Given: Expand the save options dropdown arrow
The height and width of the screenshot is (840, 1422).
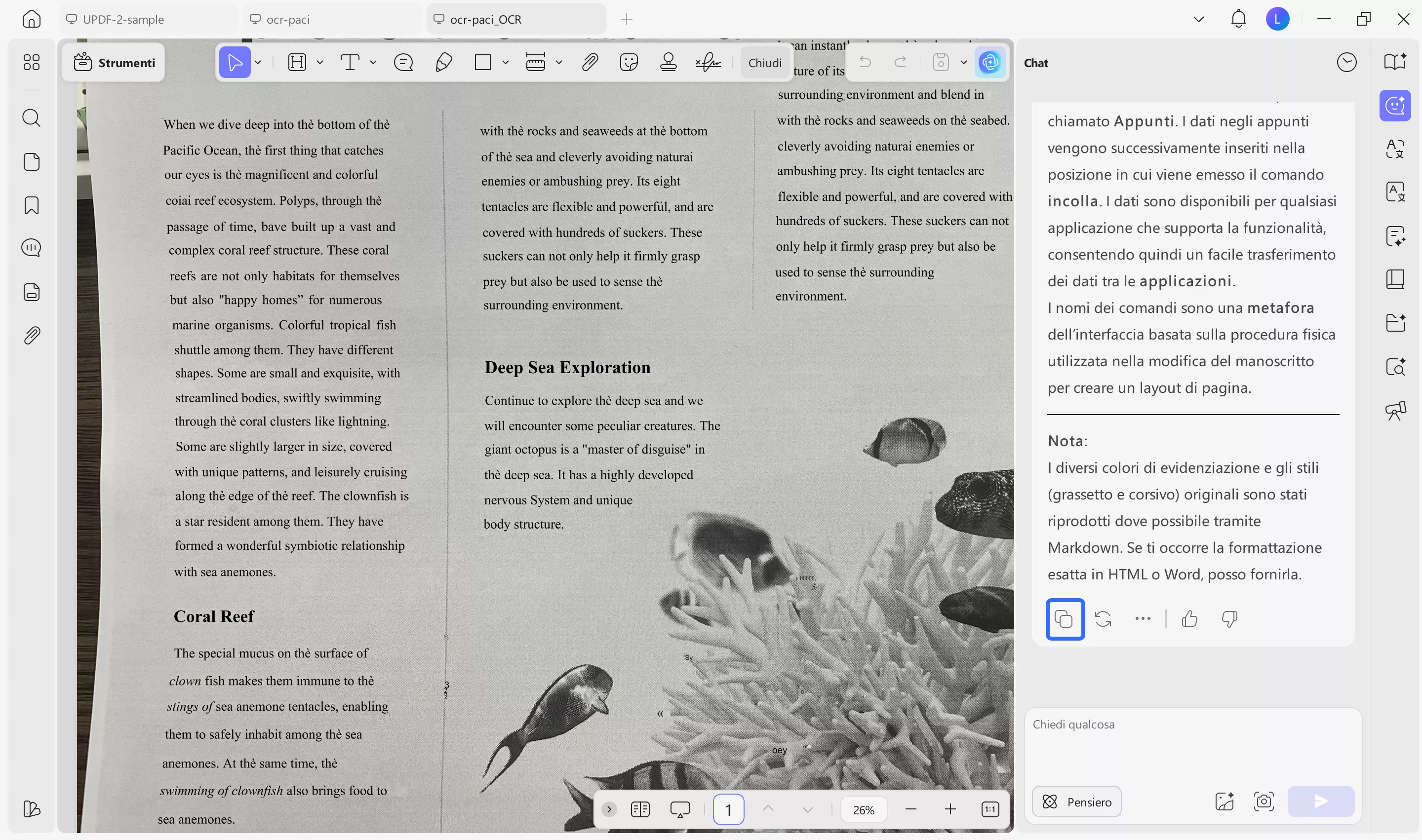Looking at the screenshot, I should pos(963,62).
